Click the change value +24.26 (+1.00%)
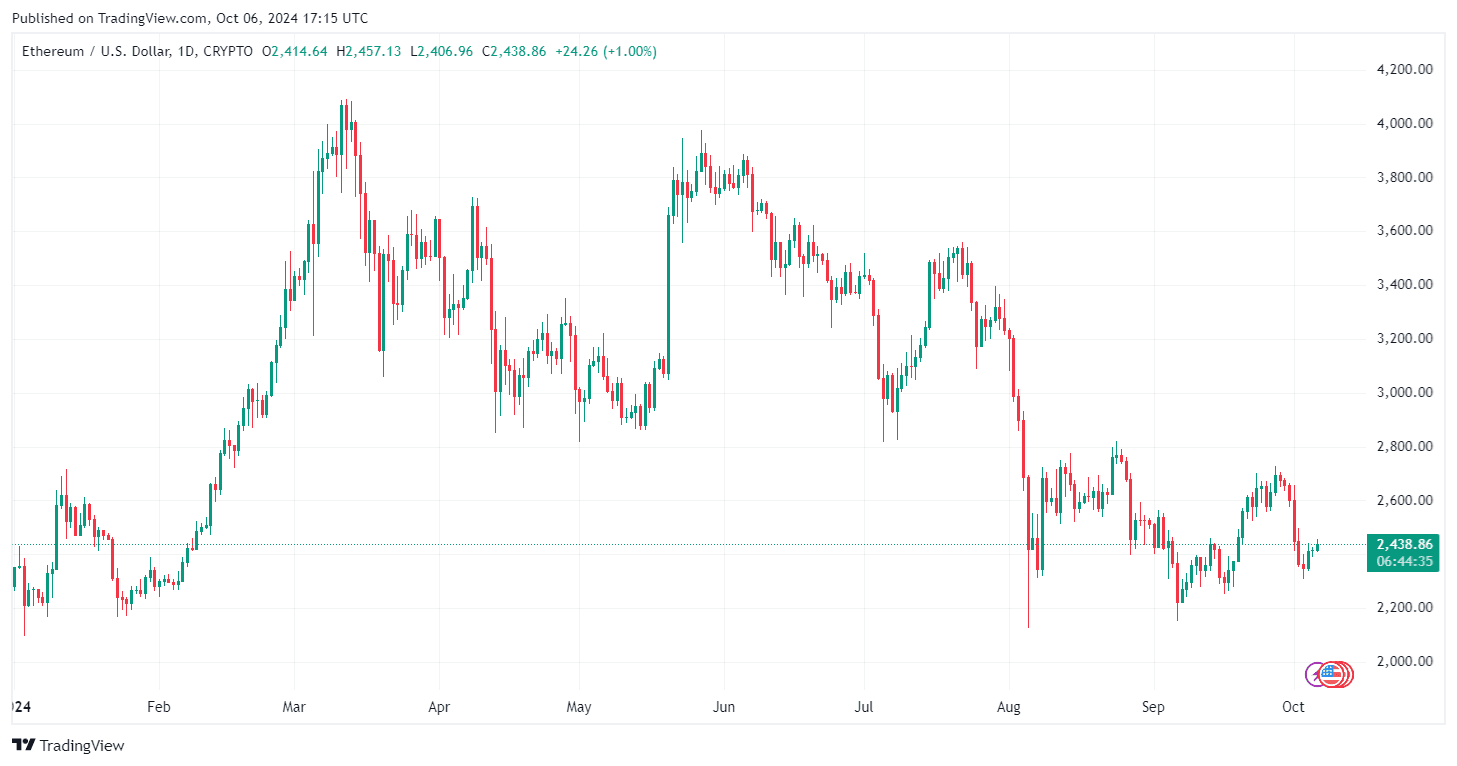 click(606, 51)
